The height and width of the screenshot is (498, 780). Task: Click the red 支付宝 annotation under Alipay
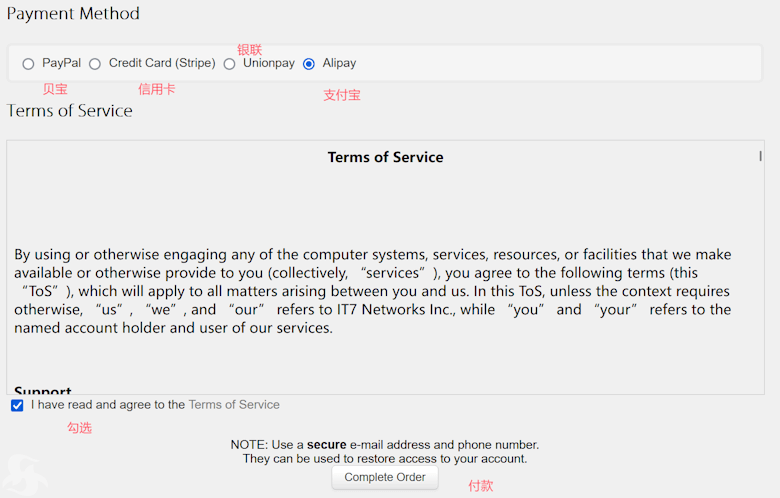click(342, 95)
